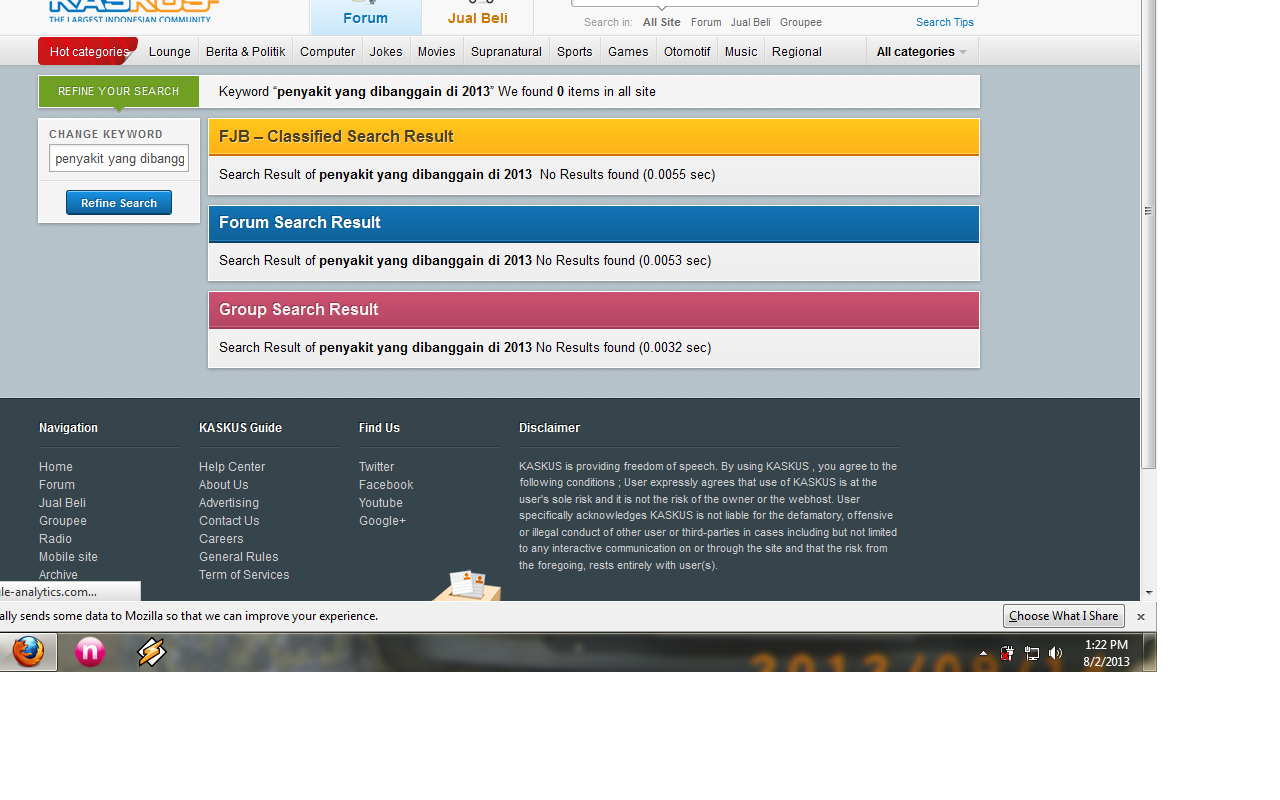Screen dimensions: 1280x800
Task: Open the footer Jual Beli link
Action: click(62, 503)
